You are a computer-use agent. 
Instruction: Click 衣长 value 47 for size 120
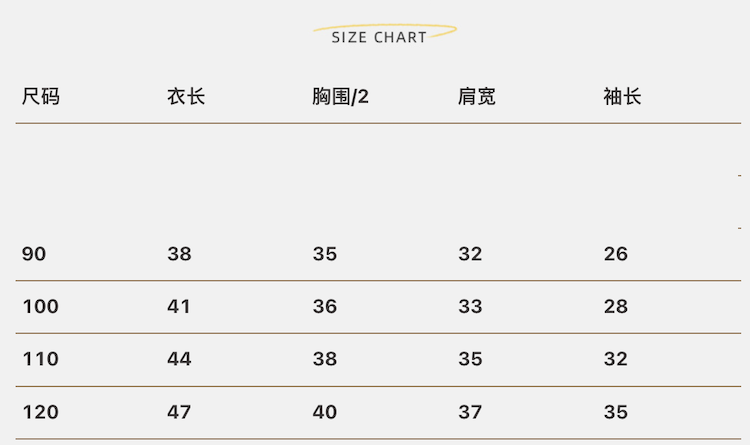point(179,412)
